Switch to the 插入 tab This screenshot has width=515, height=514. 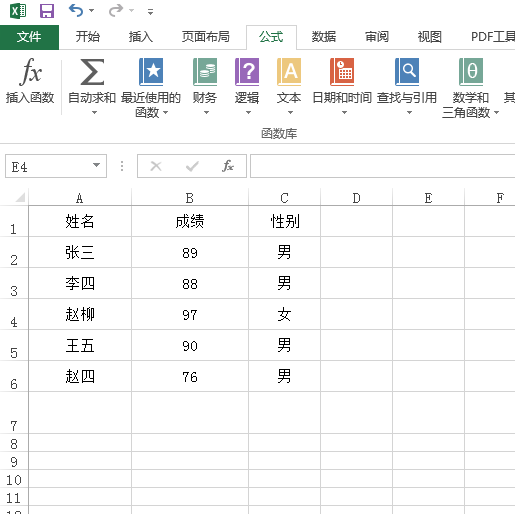click(x=141, y=37)
